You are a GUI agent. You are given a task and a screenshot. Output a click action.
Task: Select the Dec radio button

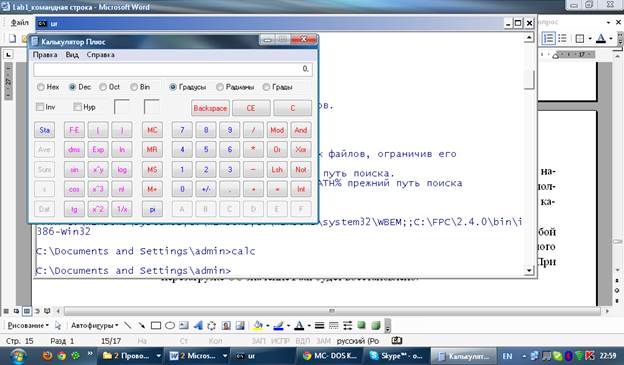72,87
